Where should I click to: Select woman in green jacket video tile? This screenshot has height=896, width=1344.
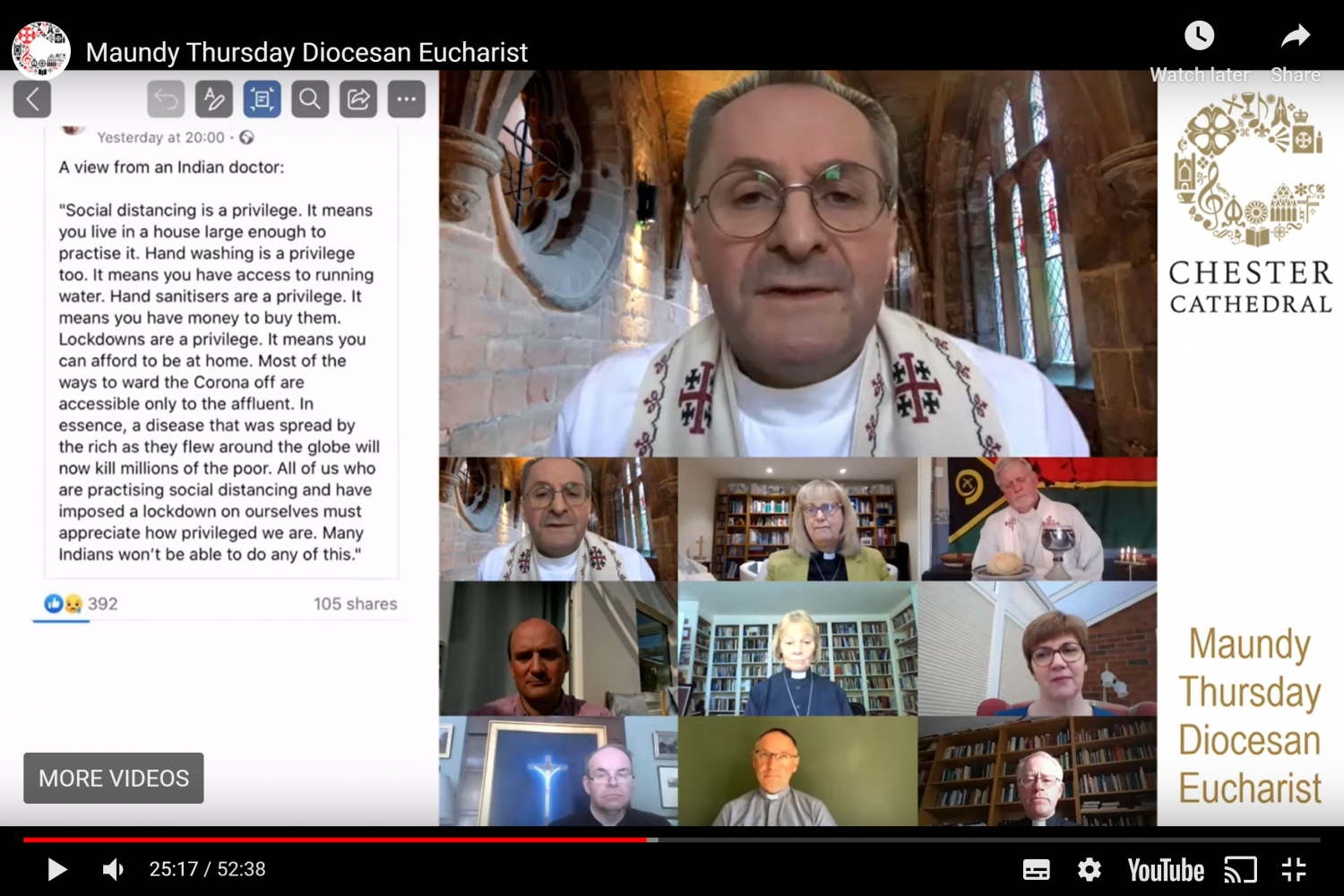coord(797,519)
